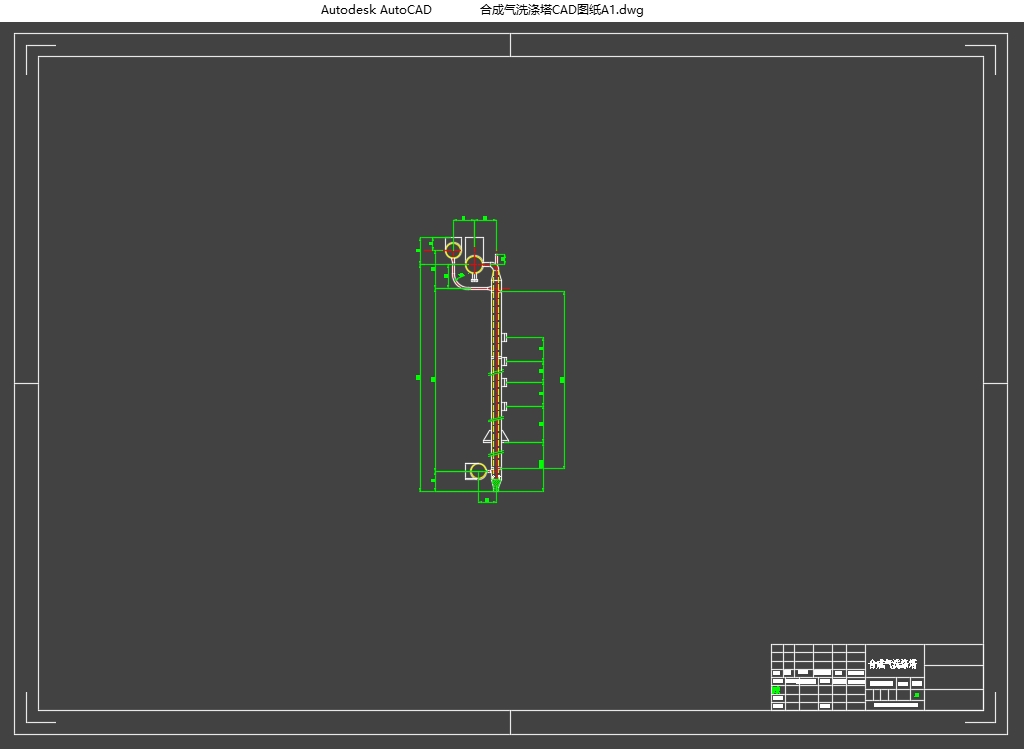Click the yellow circle at the tower's bottom left
Screen dimensions: 1024x749
click(x=478, y=471)
